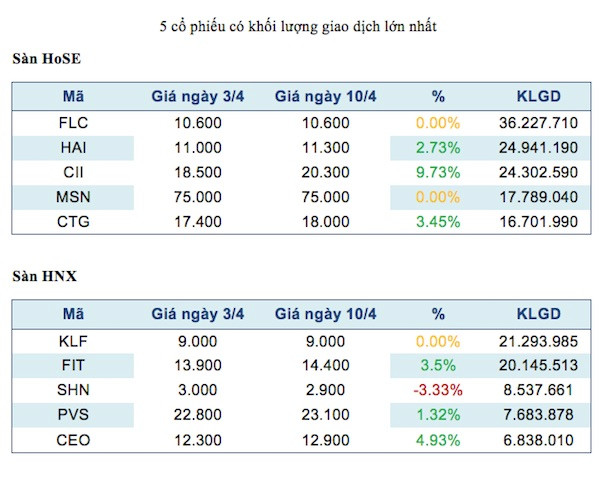This screenshot has height=477, width=600.
Task: Select the HAI ticker in HoSE table
Action: point(73,148)
